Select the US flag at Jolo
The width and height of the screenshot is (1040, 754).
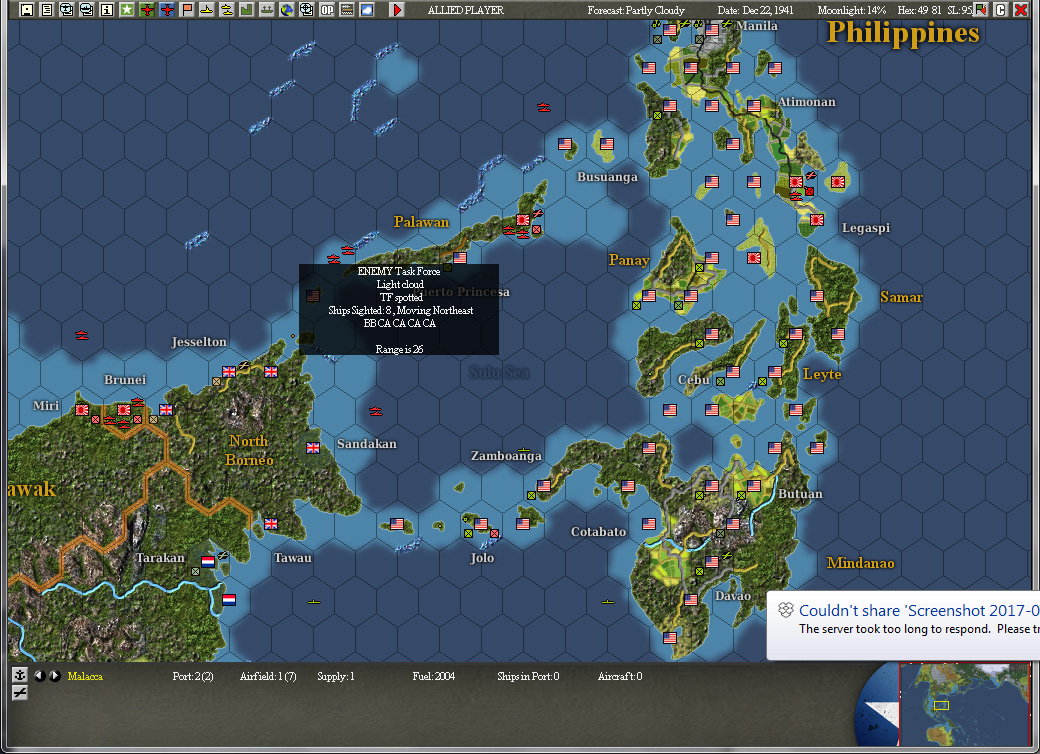tap(481, 523)
